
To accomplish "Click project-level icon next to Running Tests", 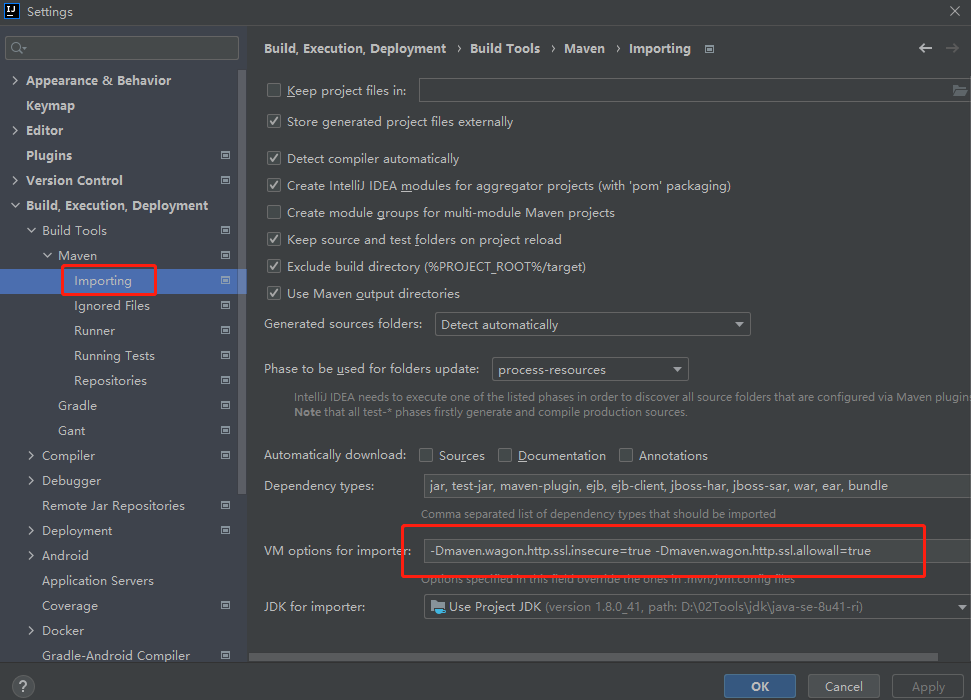I will click(x=225, y=355).
